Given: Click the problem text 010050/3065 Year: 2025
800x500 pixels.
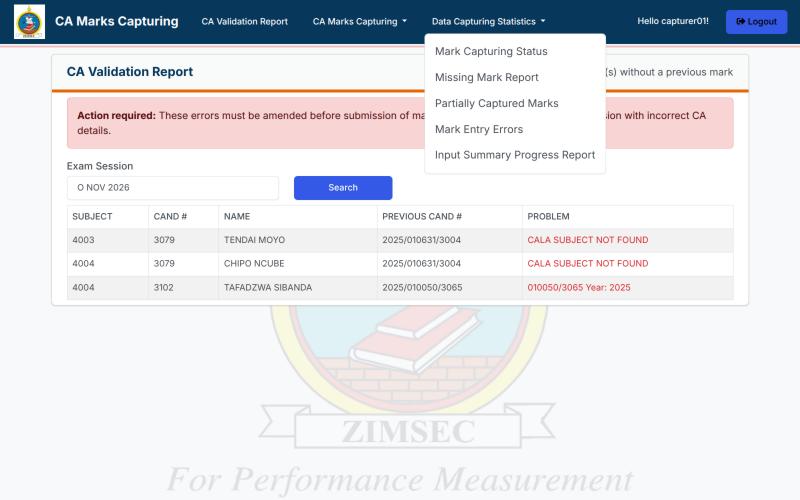Looking at the screenshot, I should [579, 287].
